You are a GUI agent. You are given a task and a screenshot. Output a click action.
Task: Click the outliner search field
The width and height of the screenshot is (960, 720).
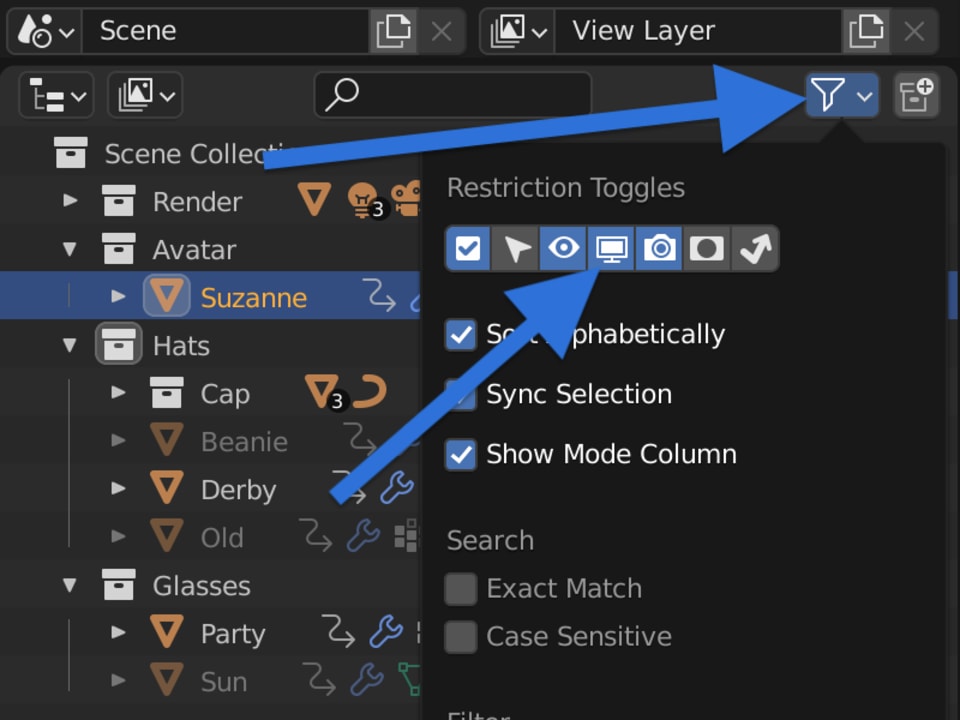click(x=452, y=94)
